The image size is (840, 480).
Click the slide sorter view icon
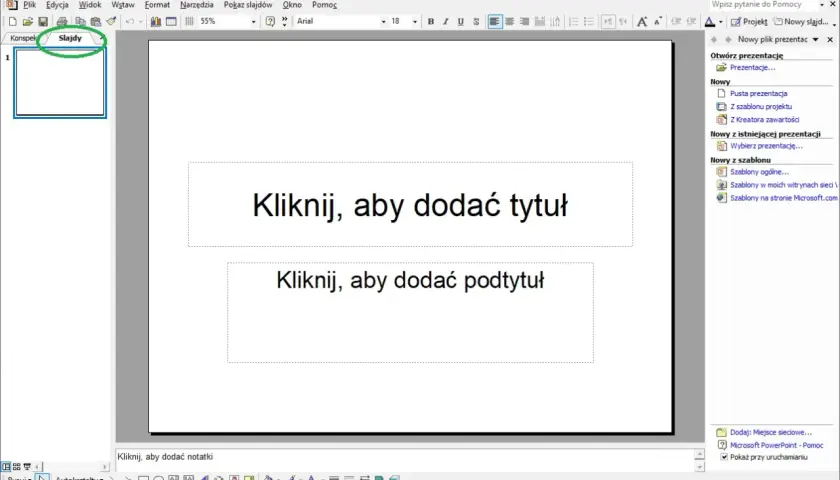(17, 467)
